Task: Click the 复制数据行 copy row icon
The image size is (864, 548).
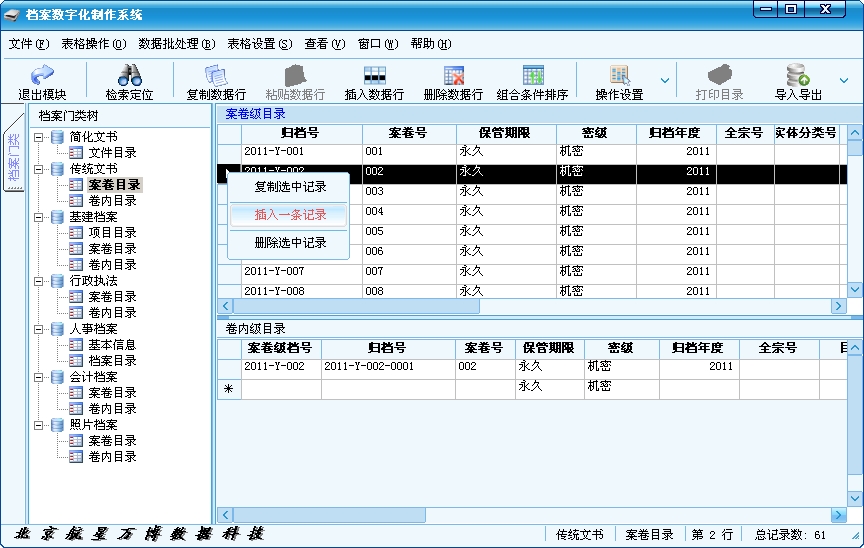Action: pyautogui.click(x=216, y=82)
